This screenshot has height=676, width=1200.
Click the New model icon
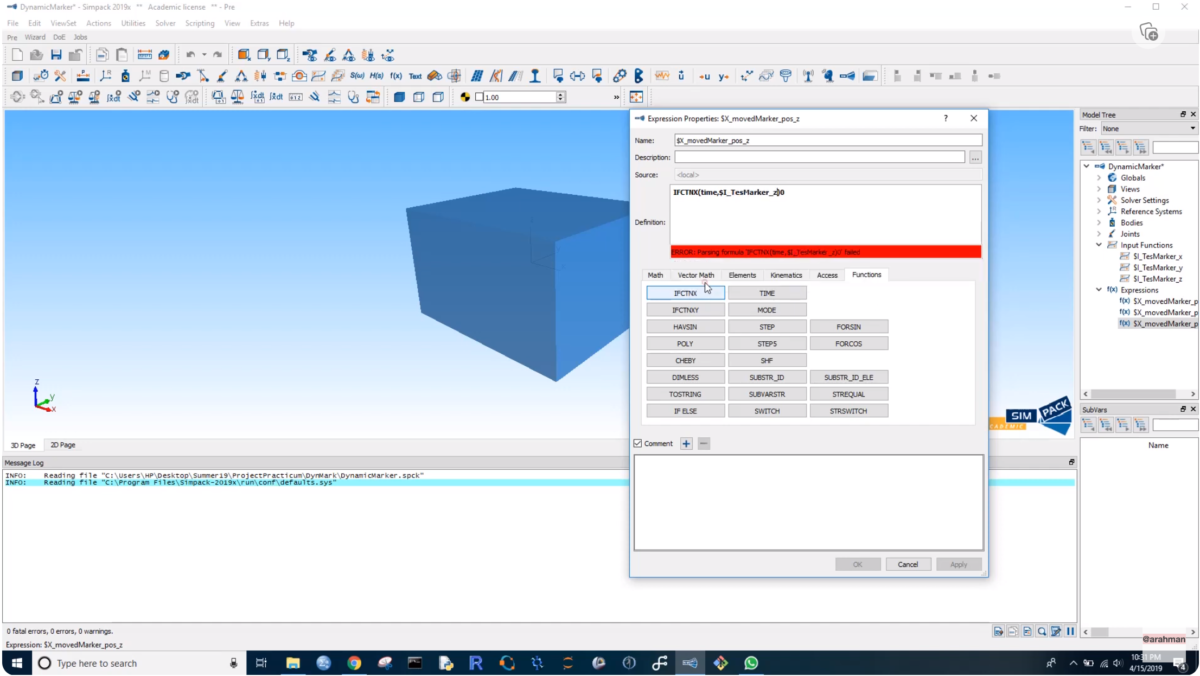pyautogui.click(x=17, y=54)
